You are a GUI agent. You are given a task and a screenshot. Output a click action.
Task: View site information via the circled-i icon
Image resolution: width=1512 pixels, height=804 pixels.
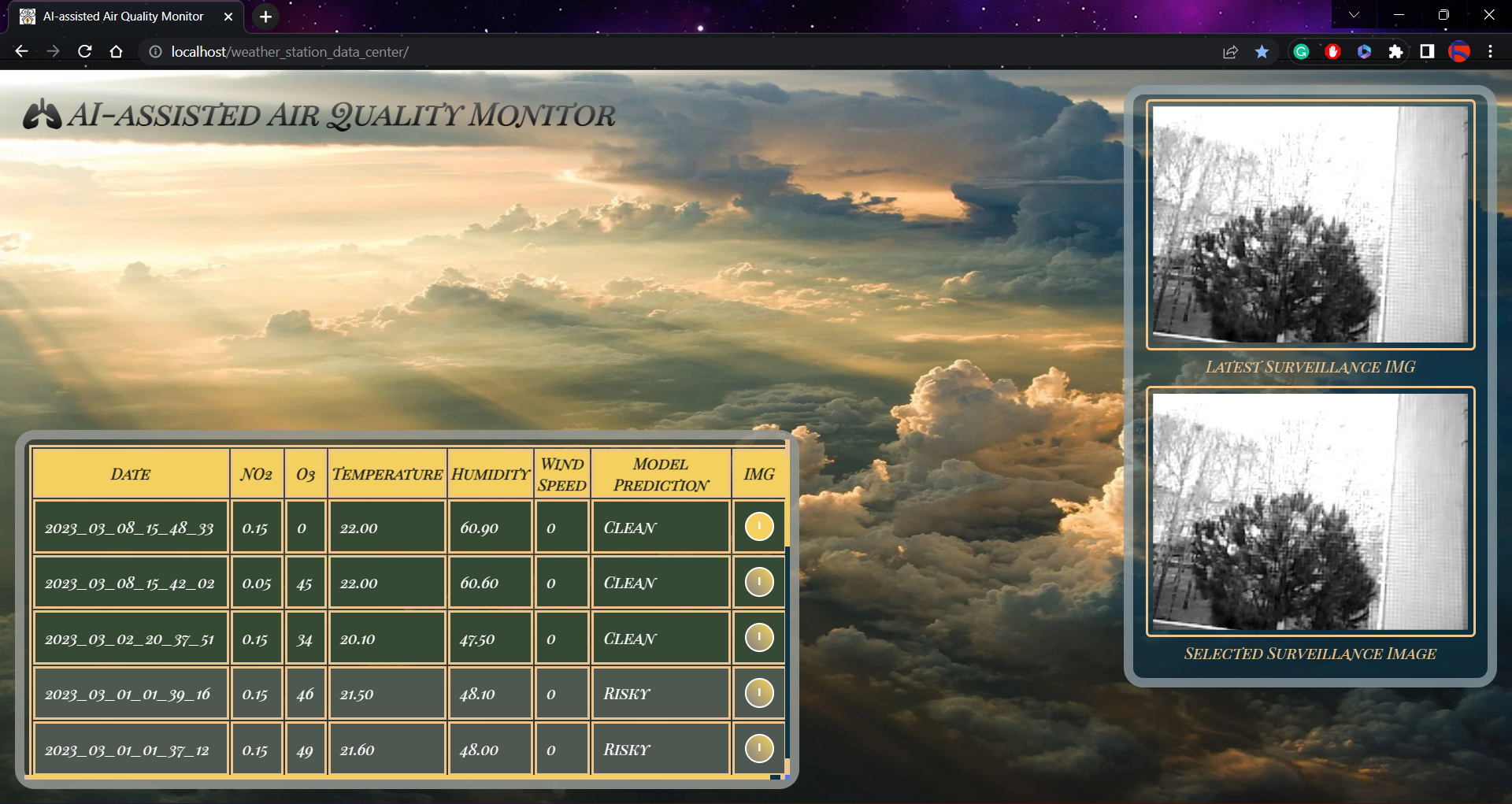coord(154,52)
